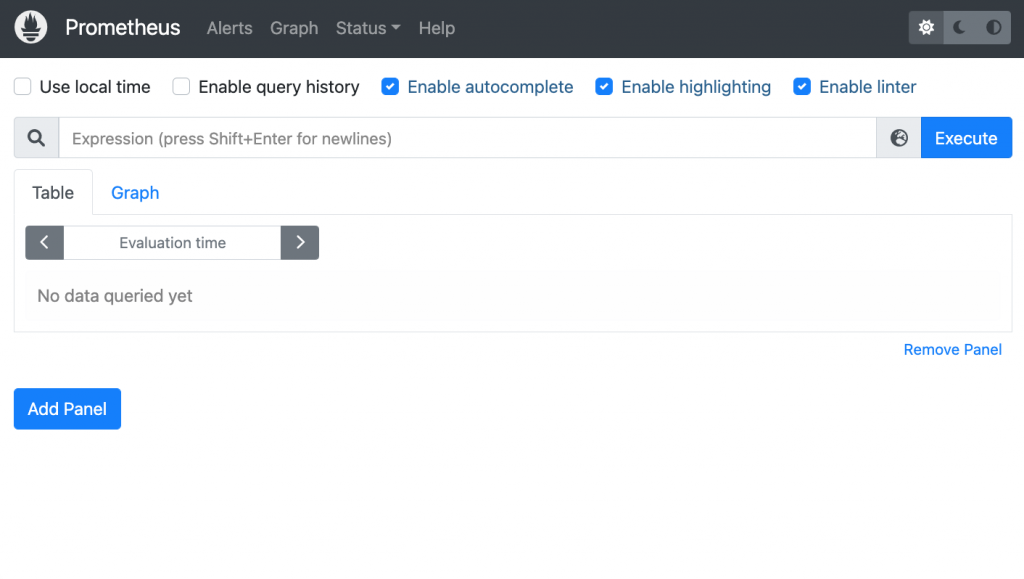1024x579 pixels.
Task: Go to next evaluation time
Action: coord(300,243)
